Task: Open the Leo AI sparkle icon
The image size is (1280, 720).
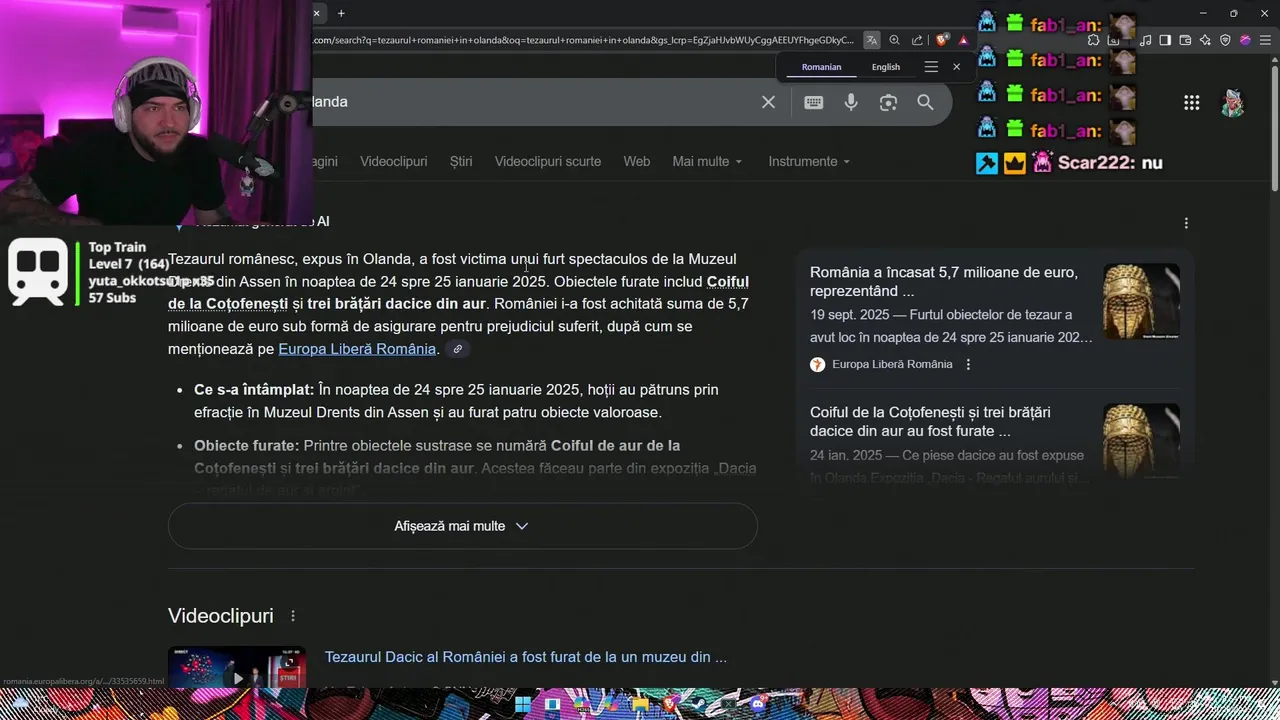Action: coord(1205,40)
